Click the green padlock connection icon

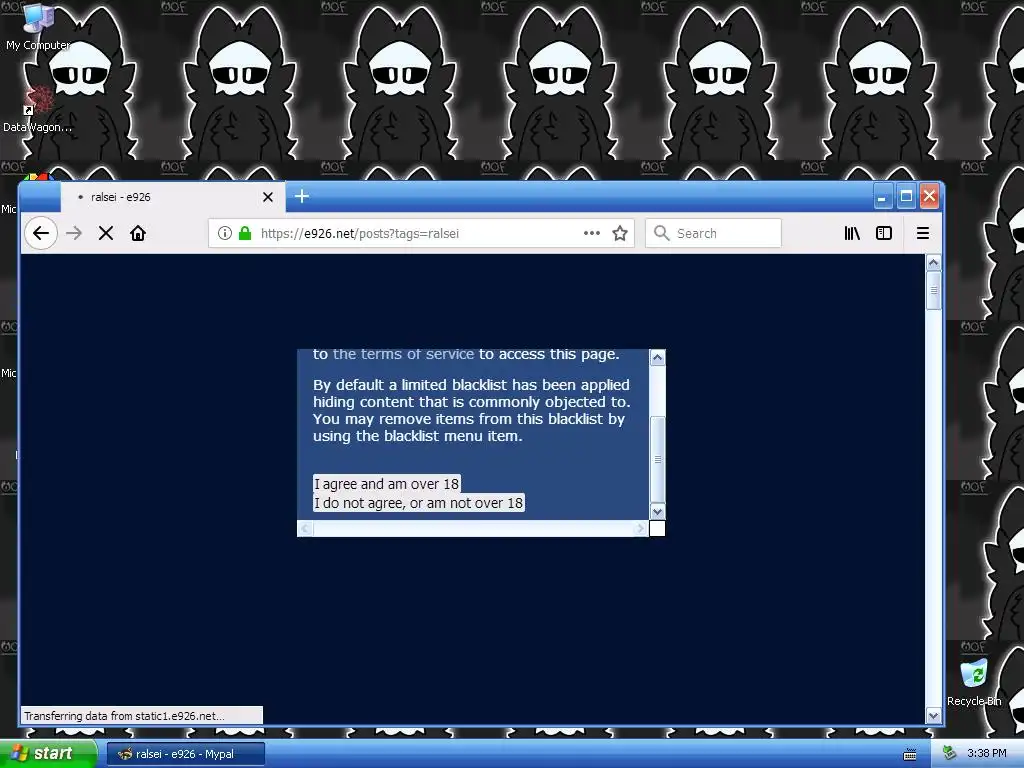(245, 233)
